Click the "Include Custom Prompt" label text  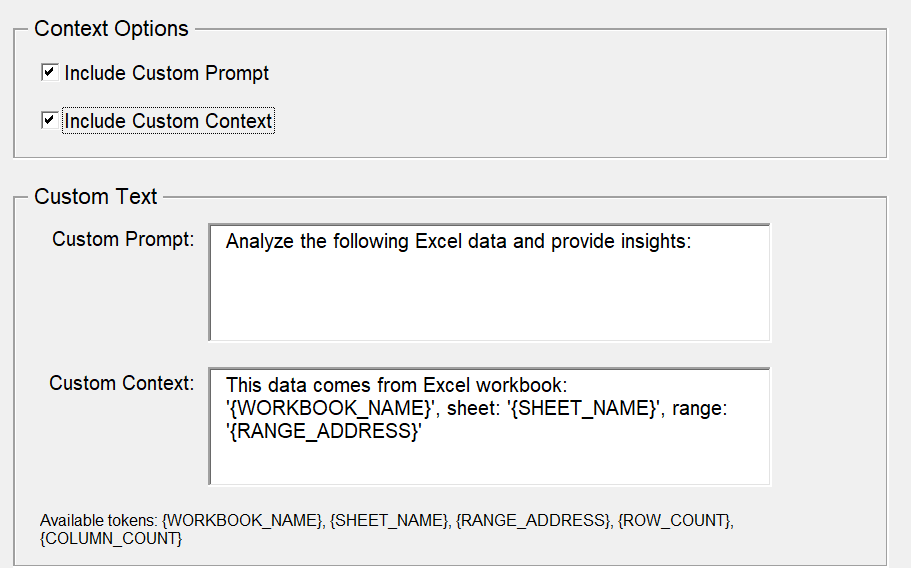166,73
